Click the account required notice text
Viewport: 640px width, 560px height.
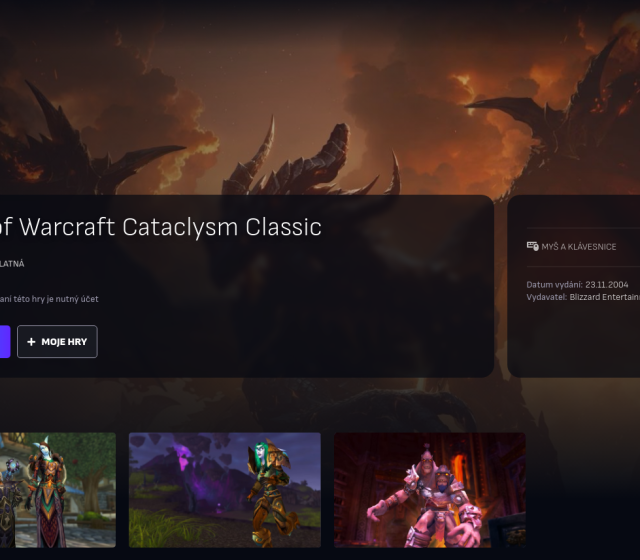tap(49, 299)
